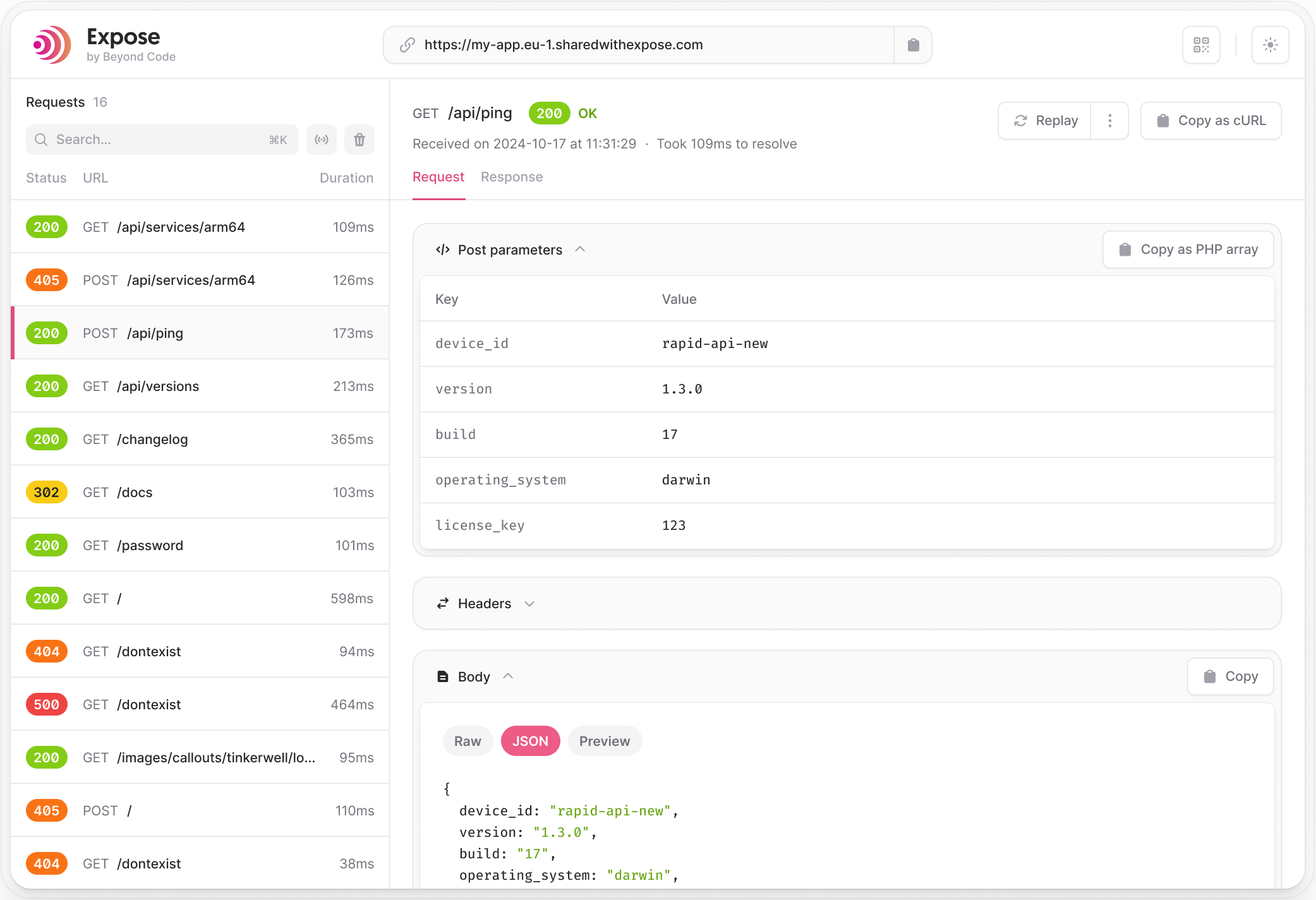1316x900 pixels.
Task: Collapse the Body section
Action: [x=508, y=676]
